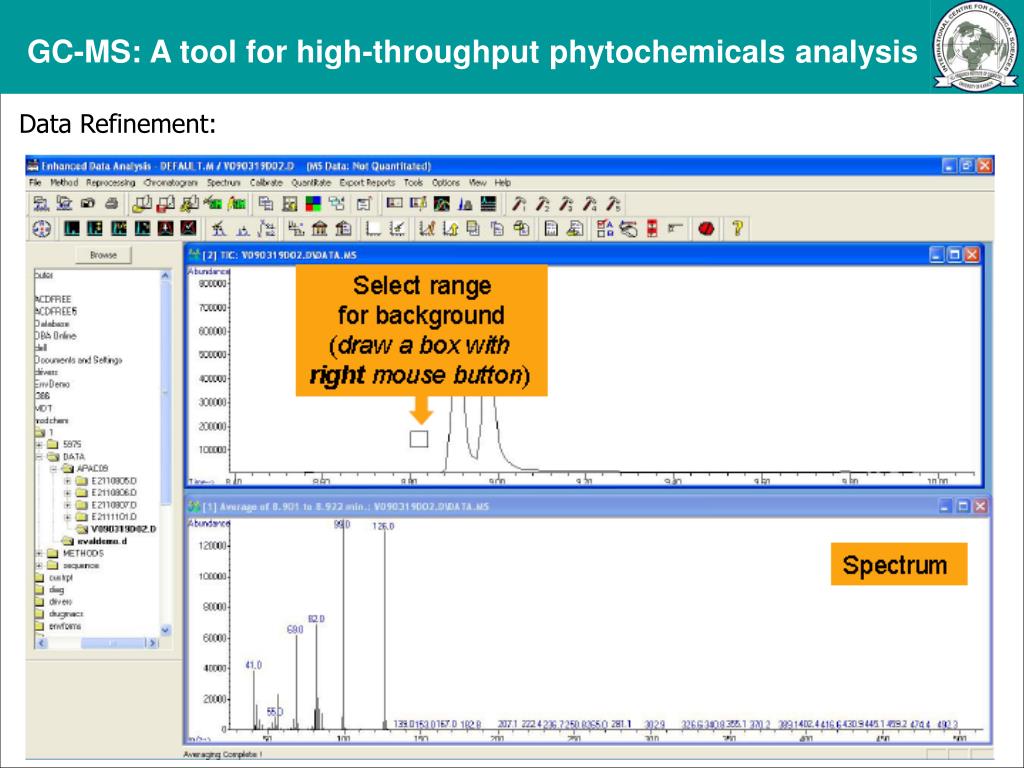Click the hammer icon numbered 3

click(x=566, y=204)
